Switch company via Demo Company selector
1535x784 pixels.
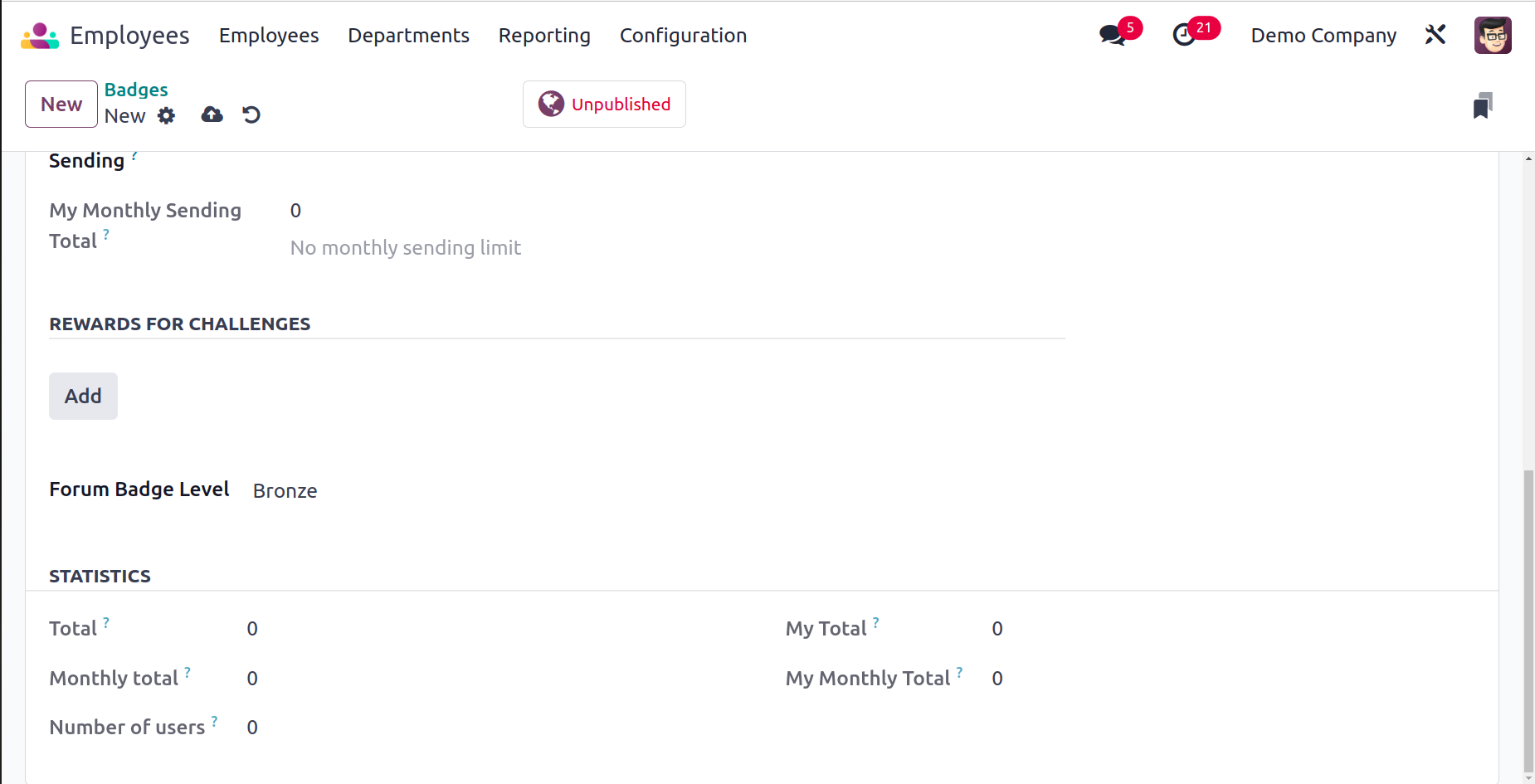pos(1323,36)
